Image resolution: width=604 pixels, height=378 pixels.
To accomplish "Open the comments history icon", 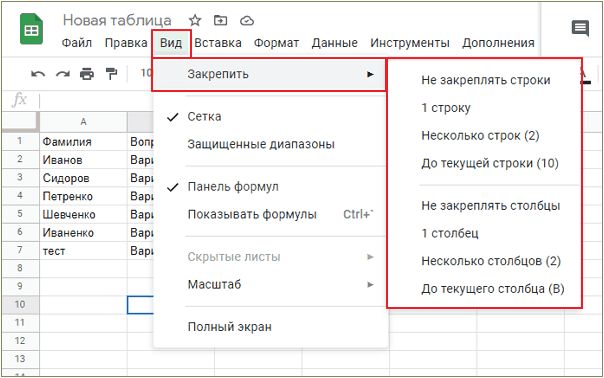I will (580, 29).
